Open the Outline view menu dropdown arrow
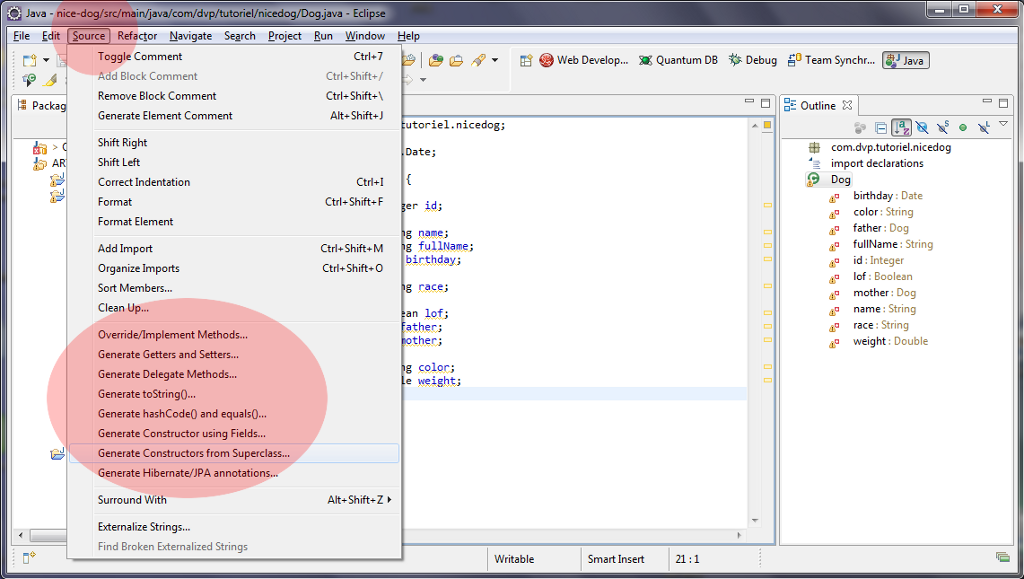 click(1004, 125)
